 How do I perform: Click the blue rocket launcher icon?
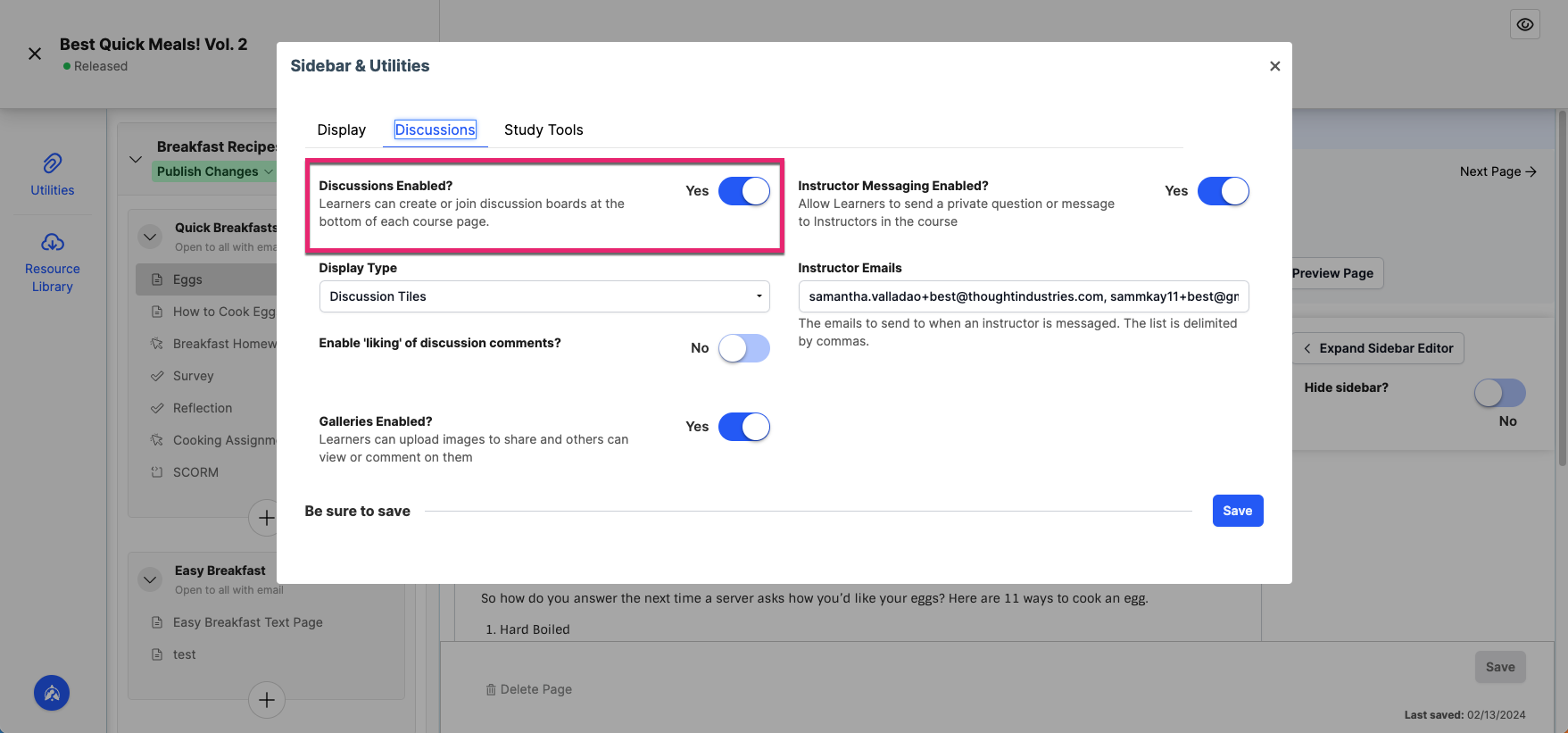tap(52, 693)
